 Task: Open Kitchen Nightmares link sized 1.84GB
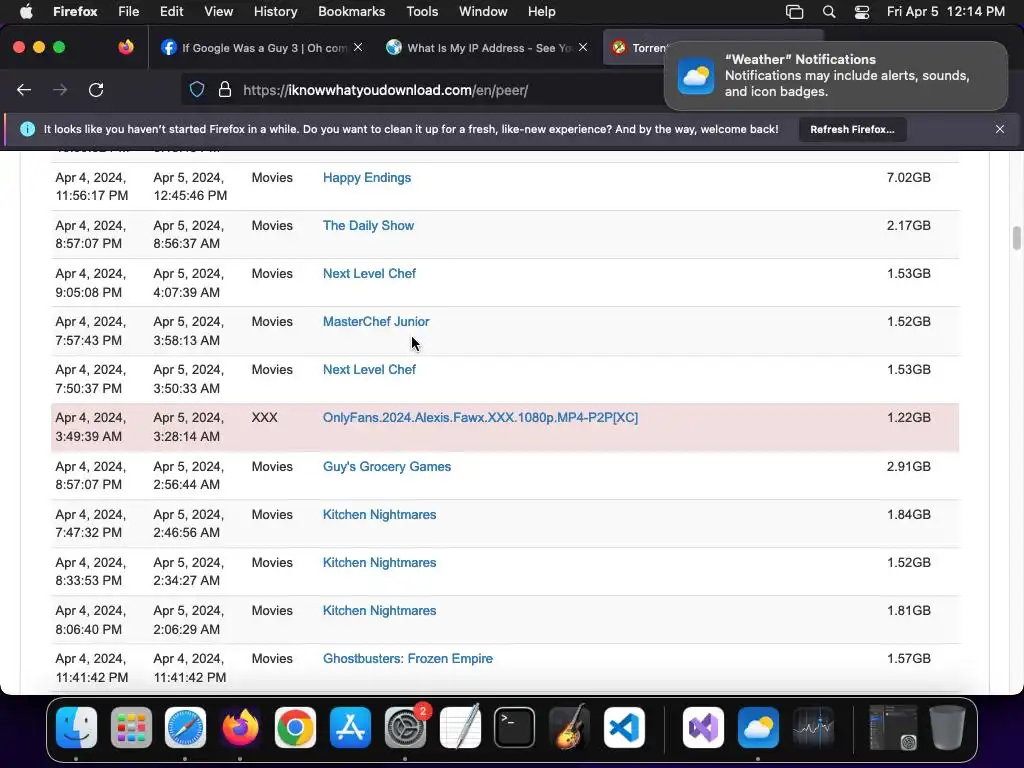[x=379, y=515]
